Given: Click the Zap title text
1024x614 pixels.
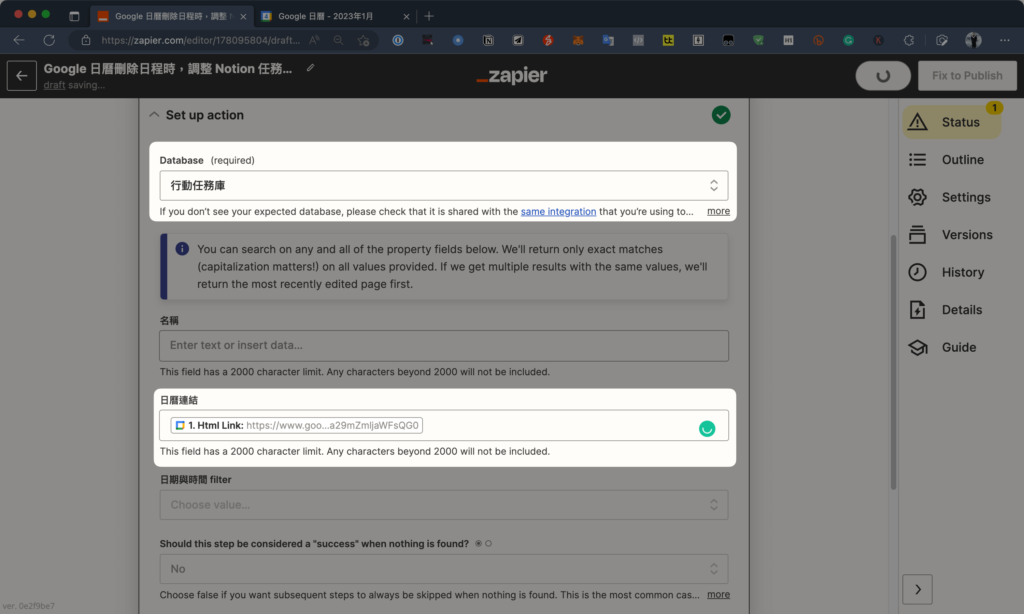Looking at the screenshot, I should pos(168,69).
